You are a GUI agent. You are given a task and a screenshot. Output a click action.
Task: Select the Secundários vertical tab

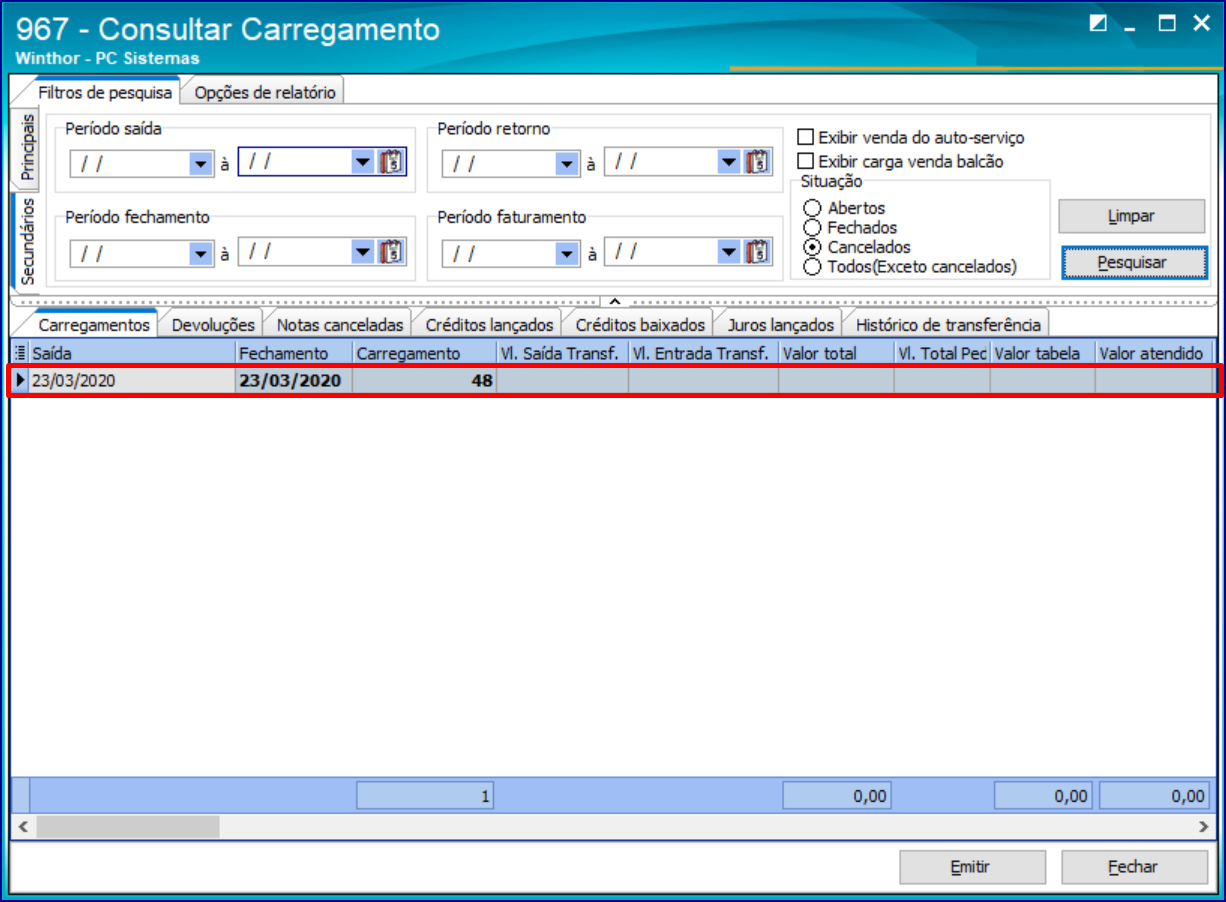27,241
